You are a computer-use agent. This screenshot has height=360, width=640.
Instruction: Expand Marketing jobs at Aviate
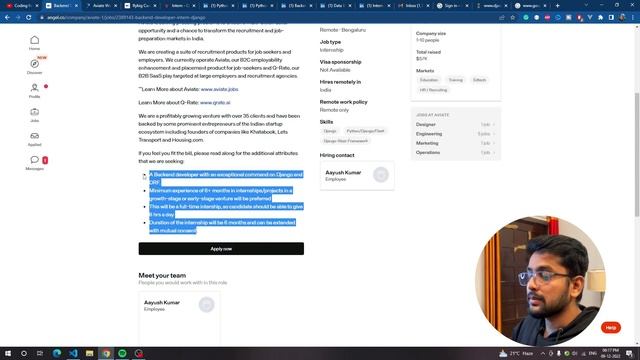pos(456,143)
